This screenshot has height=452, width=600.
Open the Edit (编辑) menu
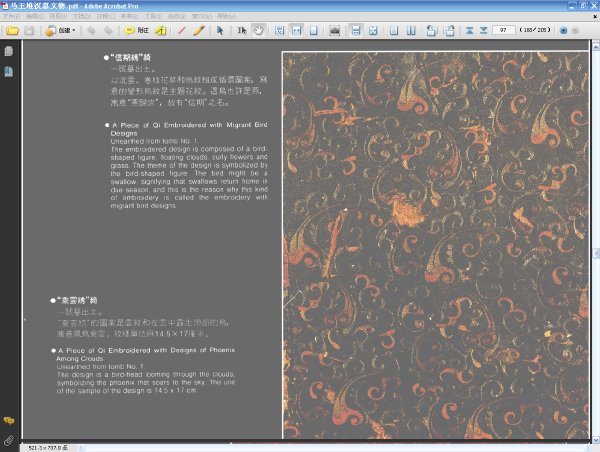pos(35,16)
